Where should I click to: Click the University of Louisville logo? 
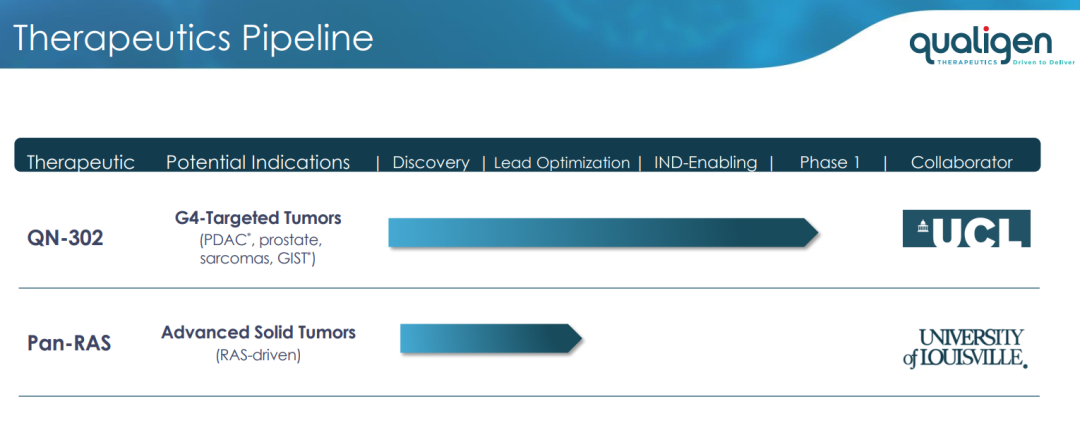point(966,348)
